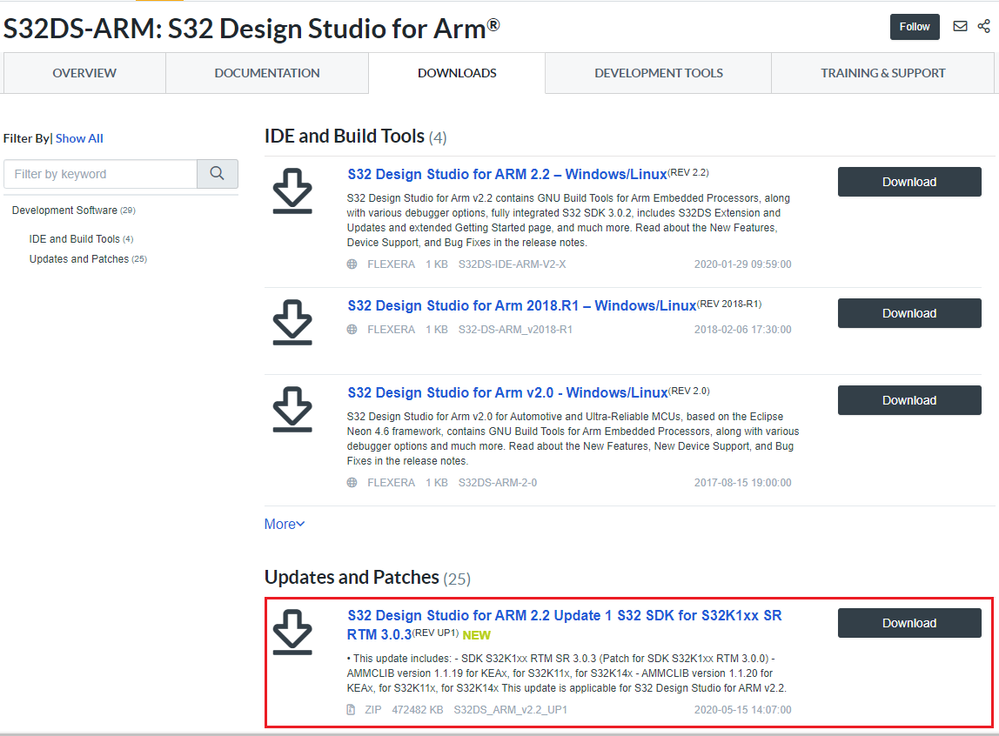Click the Follow button
This screenshot has height=736, width=999.
click(914, 27)
